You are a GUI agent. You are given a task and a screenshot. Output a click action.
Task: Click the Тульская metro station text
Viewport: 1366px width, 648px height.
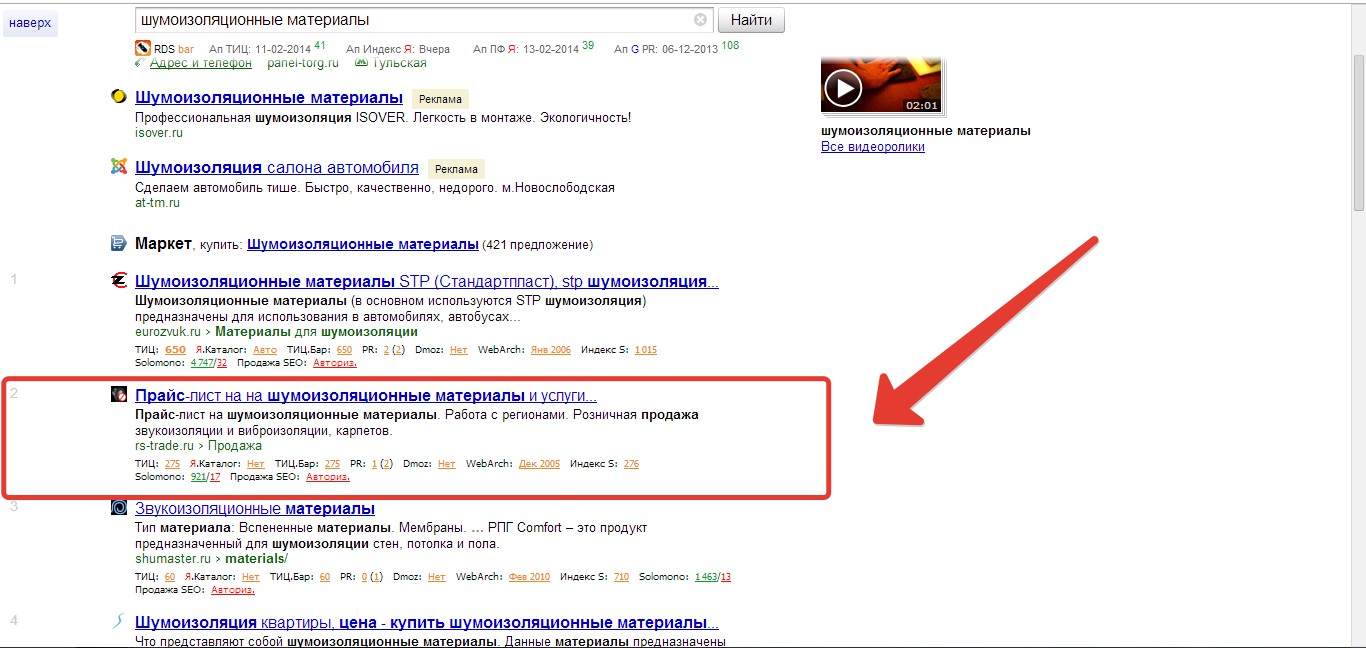pyautogui.click(x=399, y=64)
